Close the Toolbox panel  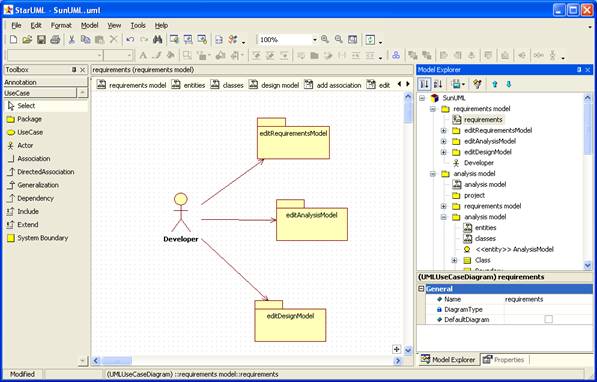tap(83, 70)
